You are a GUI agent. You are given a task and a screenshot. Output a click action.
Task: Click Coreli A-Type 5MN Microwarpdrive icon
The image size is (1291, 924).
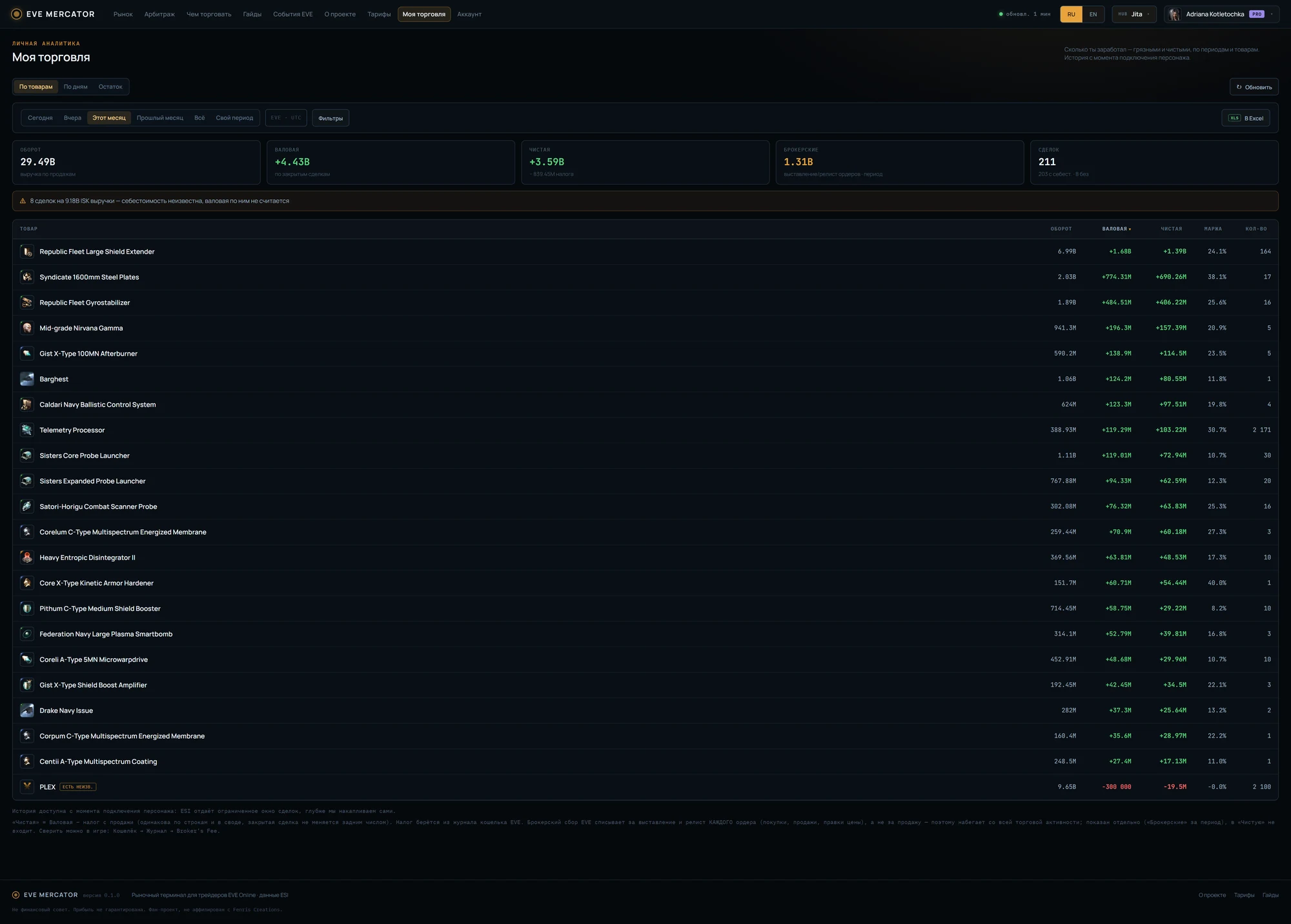click(x=26, y=659)
